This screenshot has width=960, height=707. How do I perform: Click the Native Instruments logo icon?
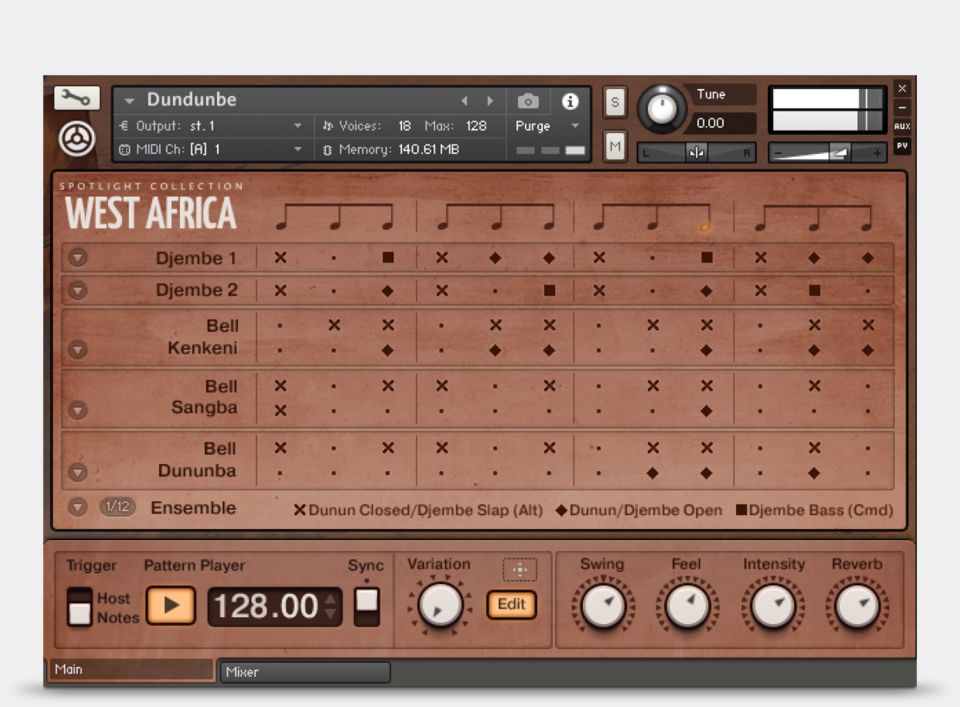tap(77, 139)
